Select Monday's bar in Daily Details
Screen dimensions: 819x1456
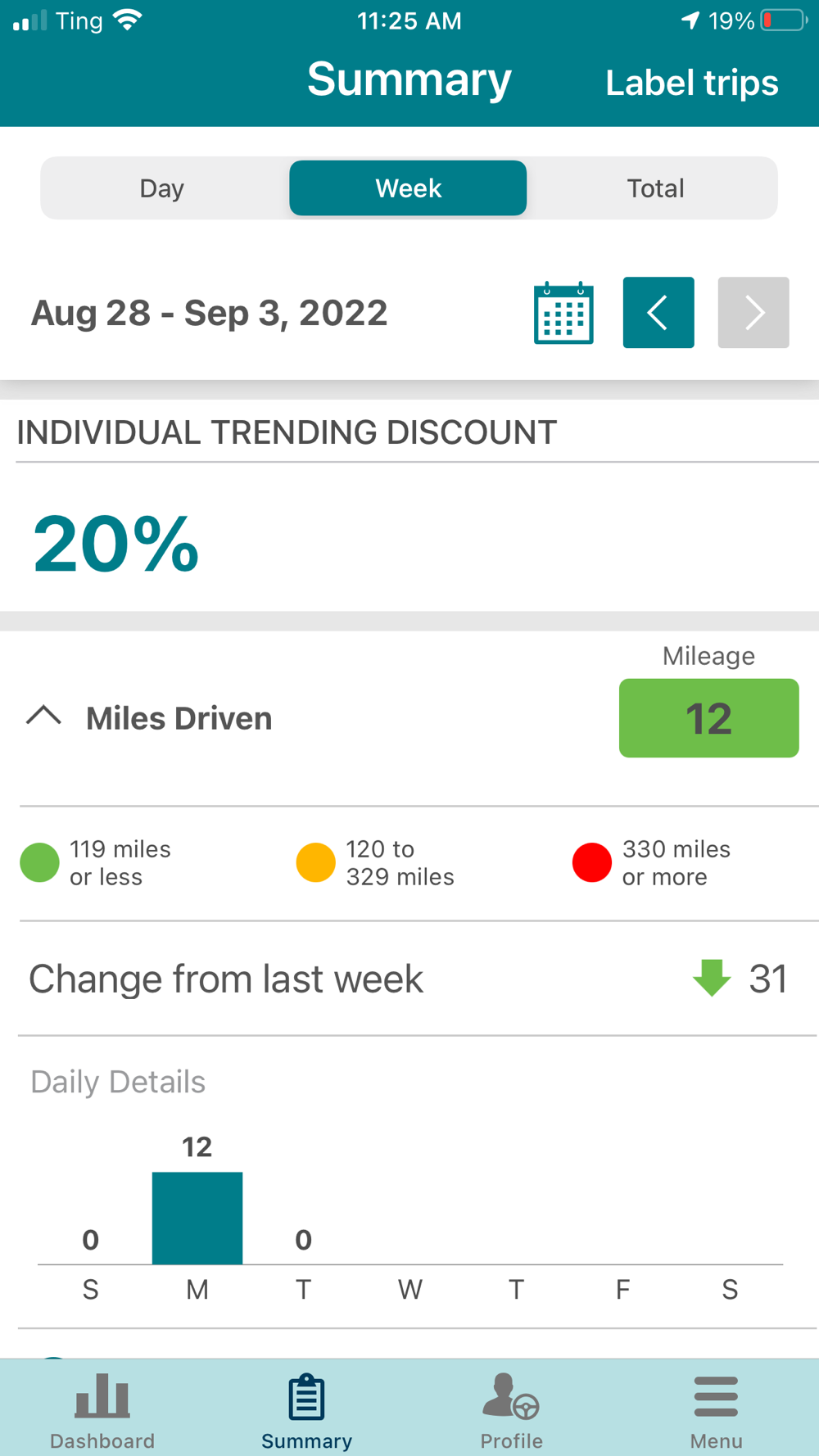tap(197, 1218)
